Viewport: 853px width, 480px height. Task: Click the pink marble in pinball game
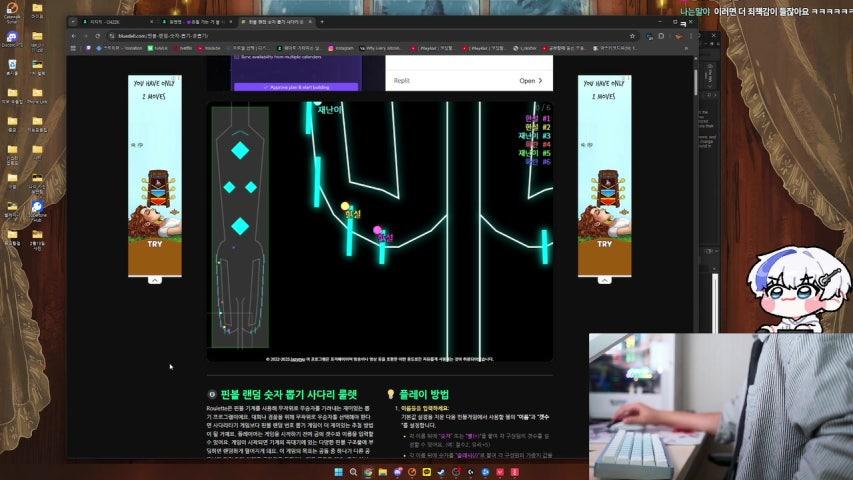coord(378,230)
